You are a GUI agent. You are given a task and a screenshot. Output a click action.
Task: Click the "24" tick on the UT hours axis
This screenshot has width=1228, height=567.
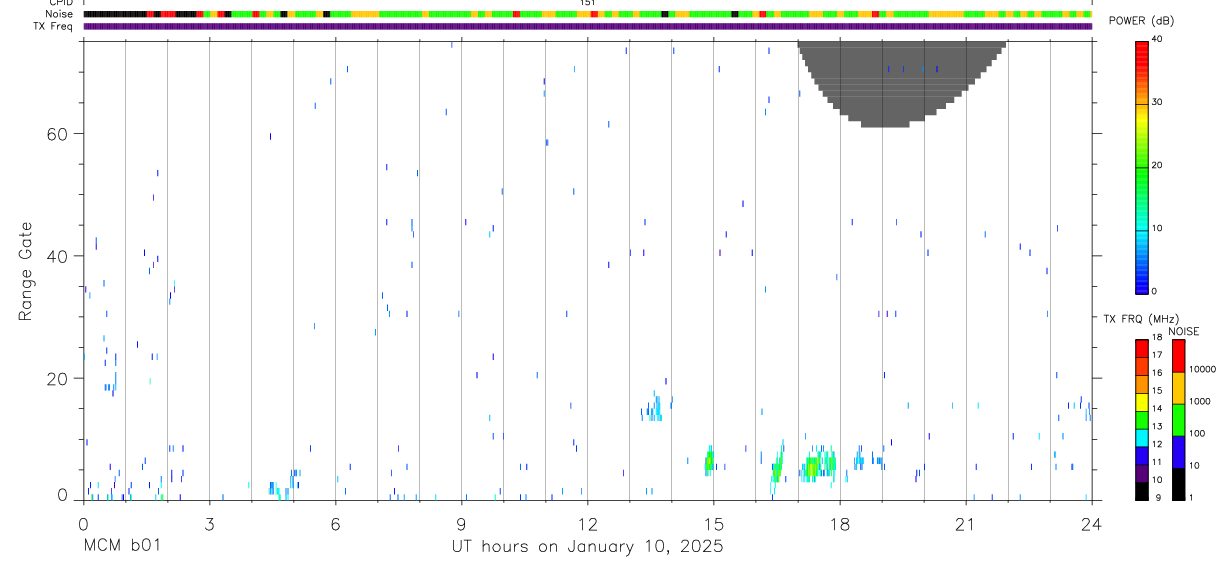pos(1091,524)
